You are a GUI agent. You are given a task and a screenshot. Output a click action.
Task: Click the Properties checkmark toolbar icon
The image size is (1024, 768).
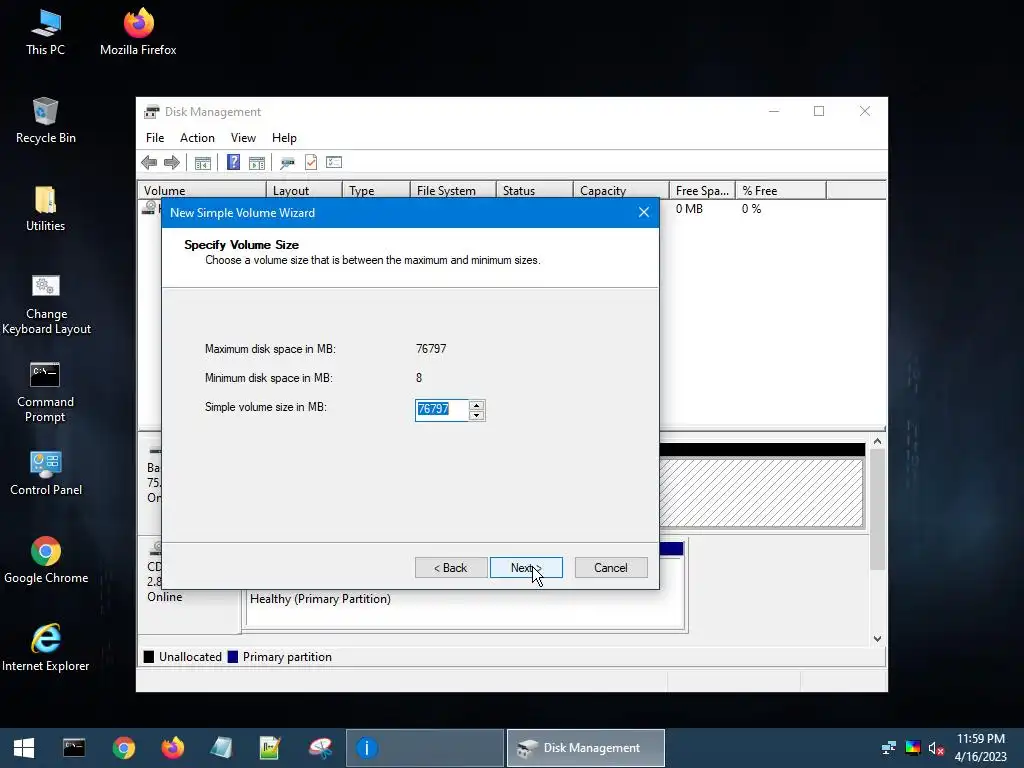click(311, 162)
